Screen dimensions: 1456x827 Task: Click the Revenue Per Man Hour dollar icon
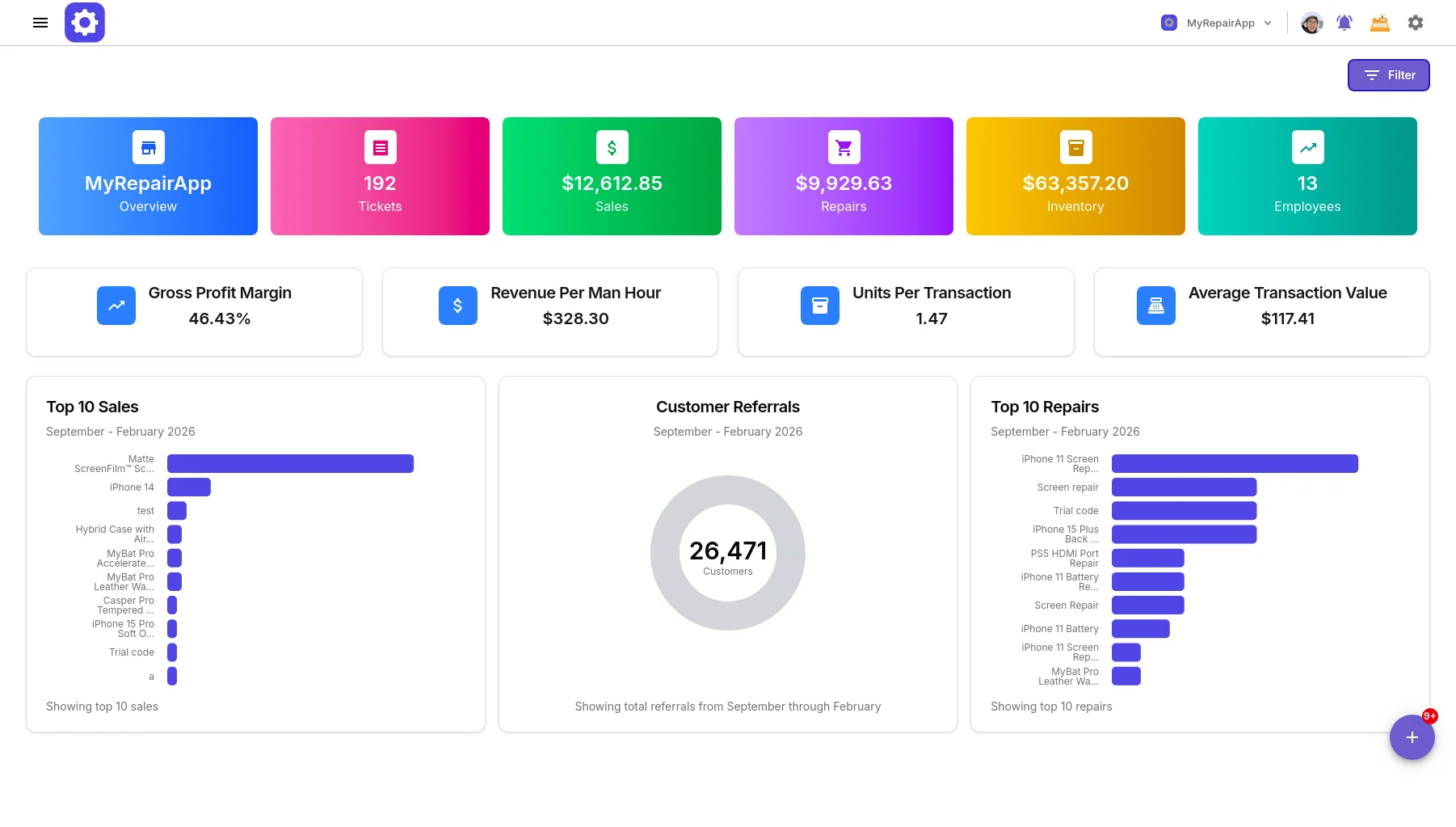458,306
